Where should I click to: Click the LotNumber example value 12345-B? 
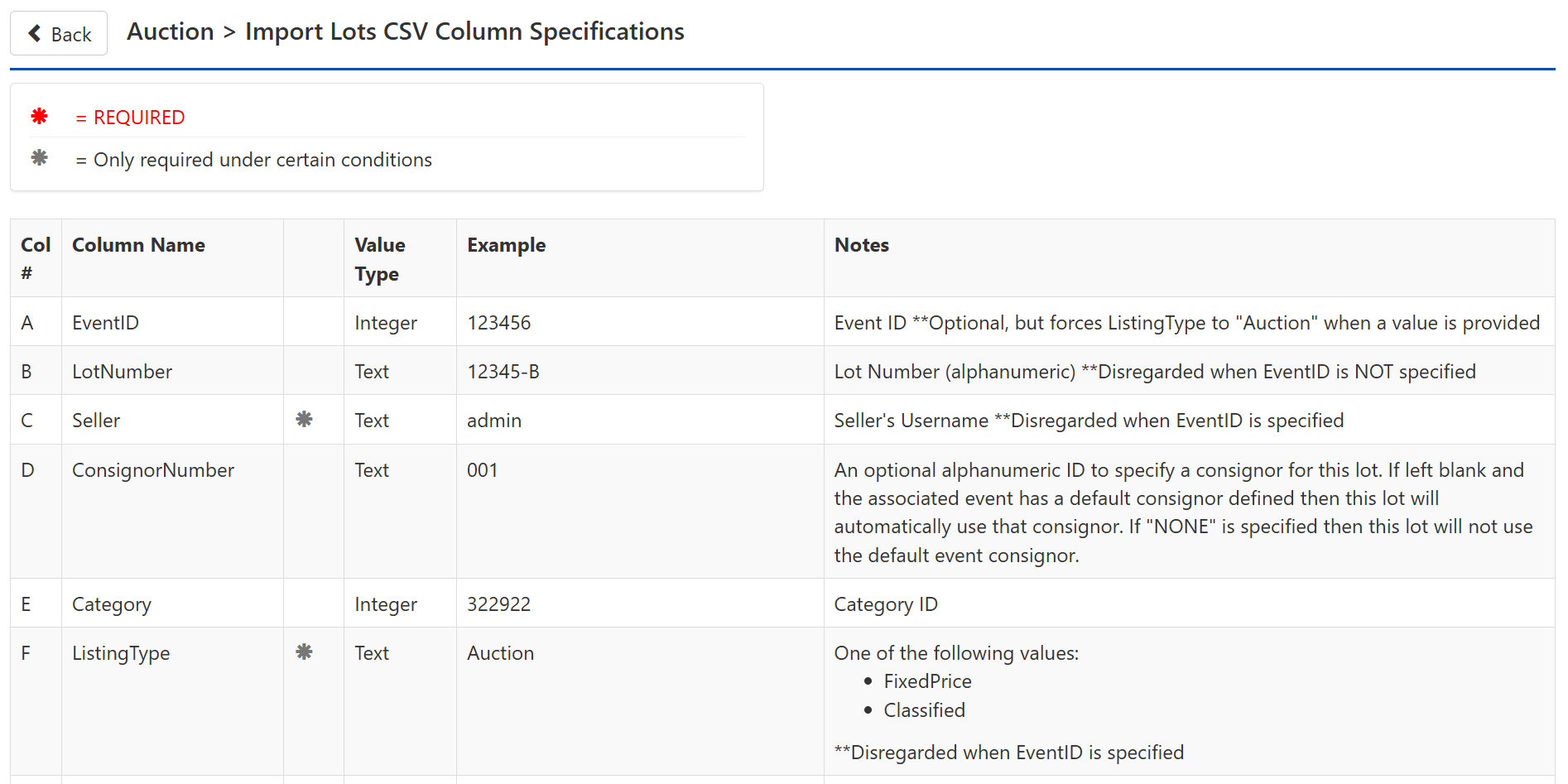click(x=503, y=372)
